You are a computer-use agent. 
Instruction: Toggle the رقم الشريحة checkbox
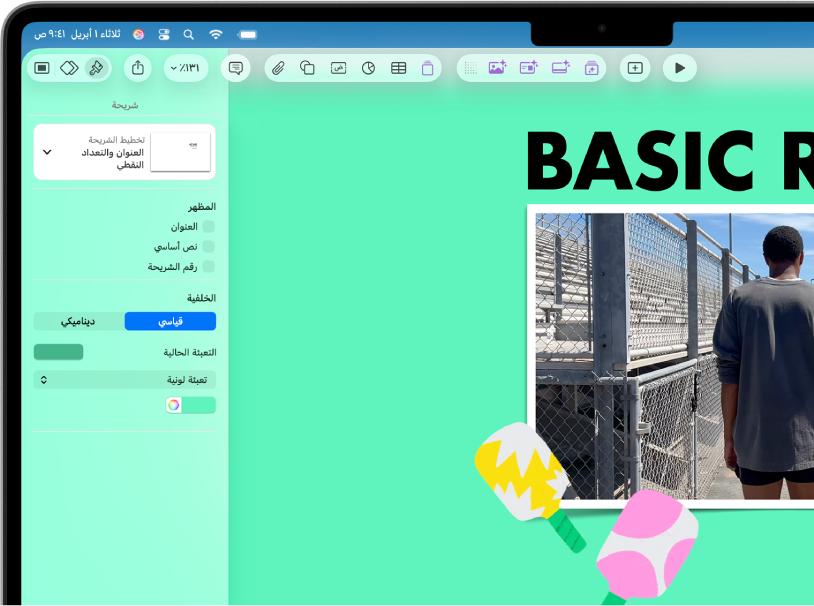[209, 266]
